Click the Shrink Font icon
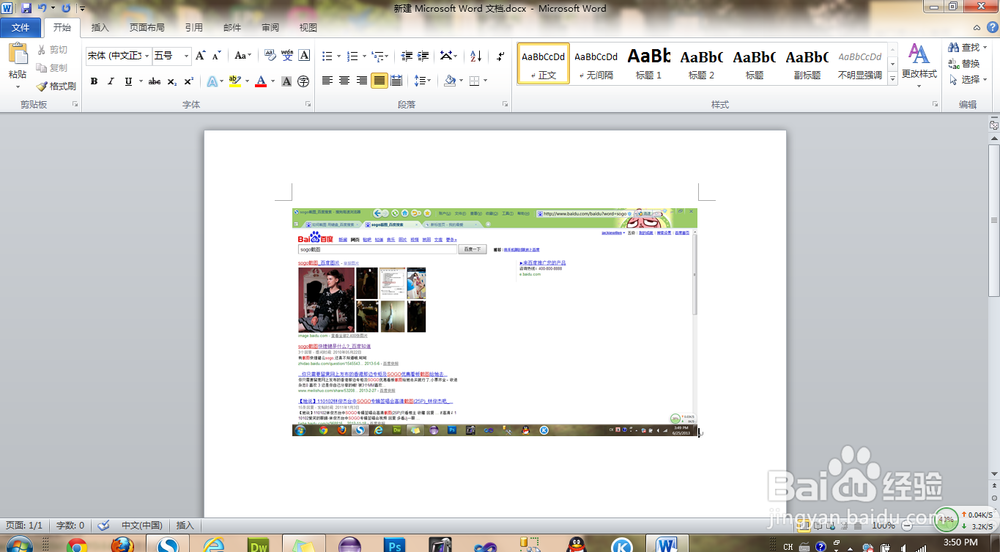1000x552 pixels. (x=216, y=56)
